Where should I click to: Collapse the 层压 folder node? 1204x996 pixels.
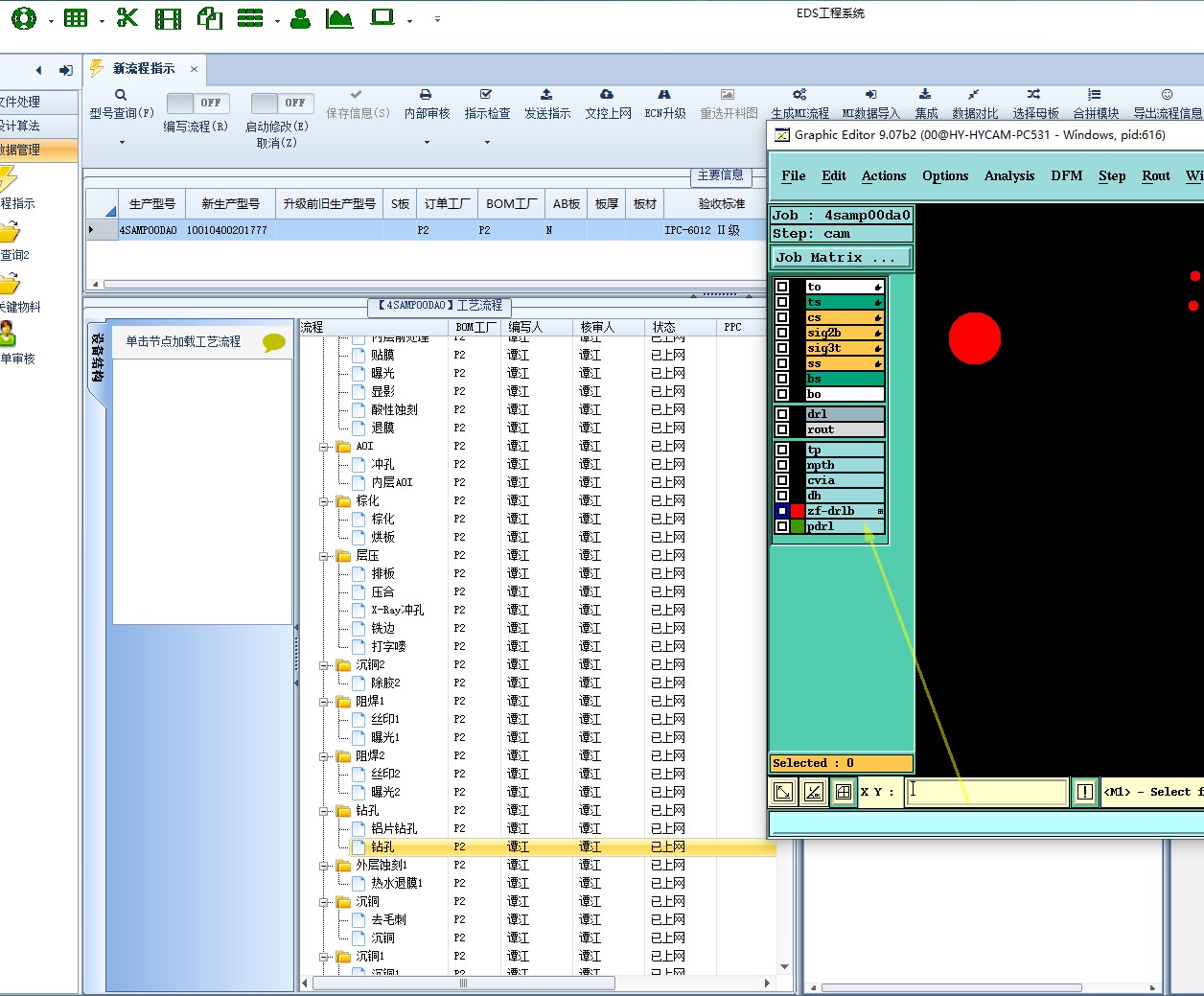325,556
